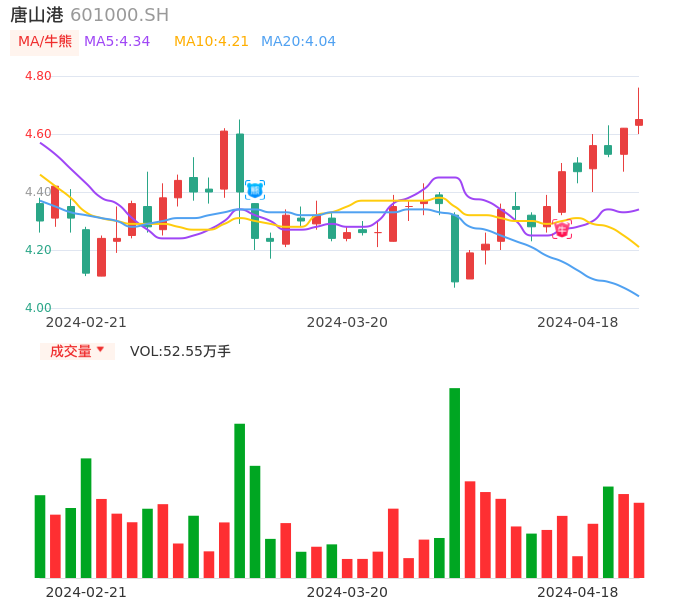The image size is (686, 606).
Task: Toggle the MA5:4.34 legend line
Action: tap(117, 42)
